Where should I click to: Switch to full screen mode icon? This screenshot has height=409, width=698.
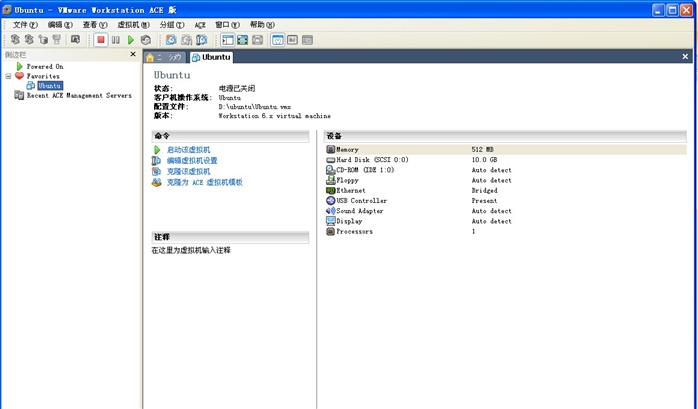tap(242, 40)
